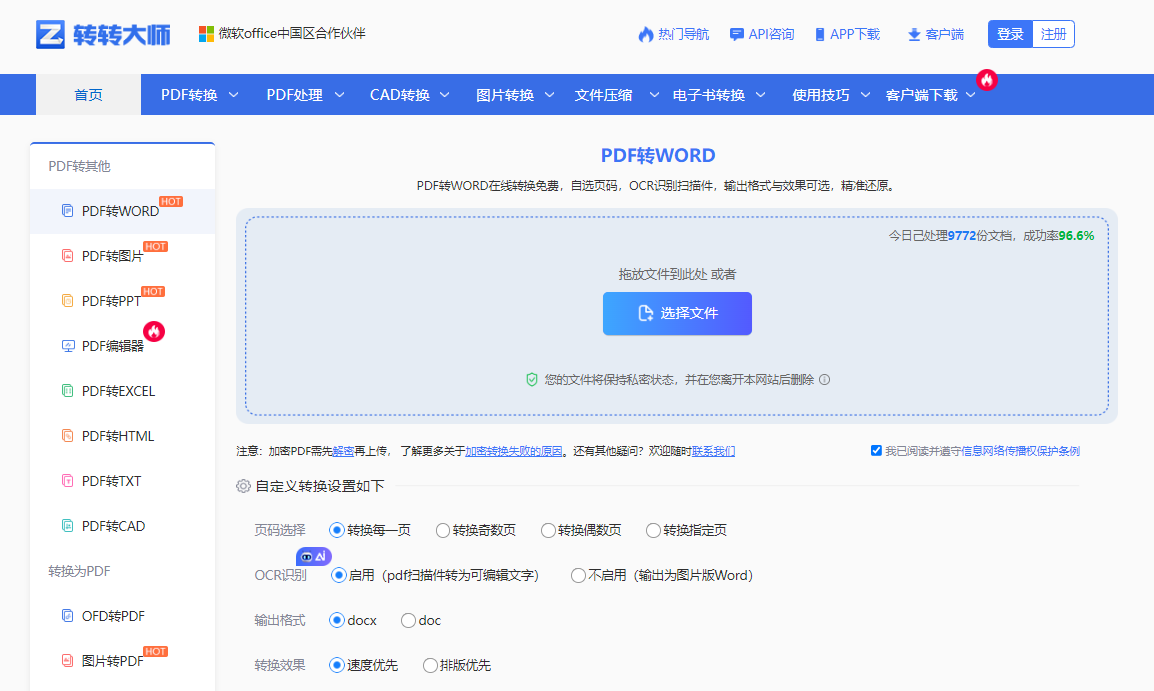
Task: Click the AI badge above OCR识别
Action: [x=314, y=556]
